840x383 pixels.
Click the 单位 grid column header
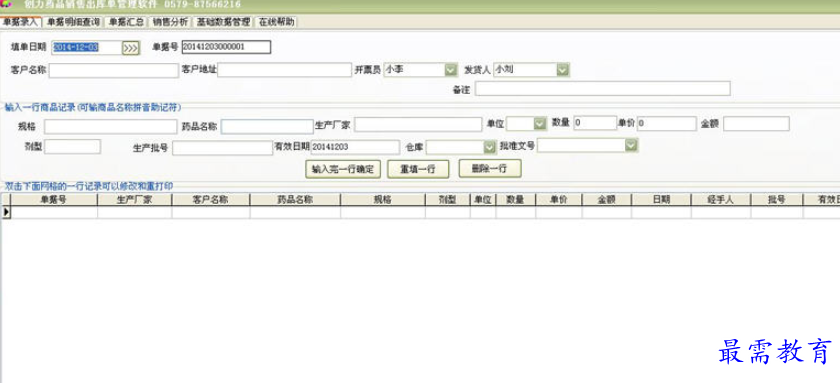[x=483, y=200]
